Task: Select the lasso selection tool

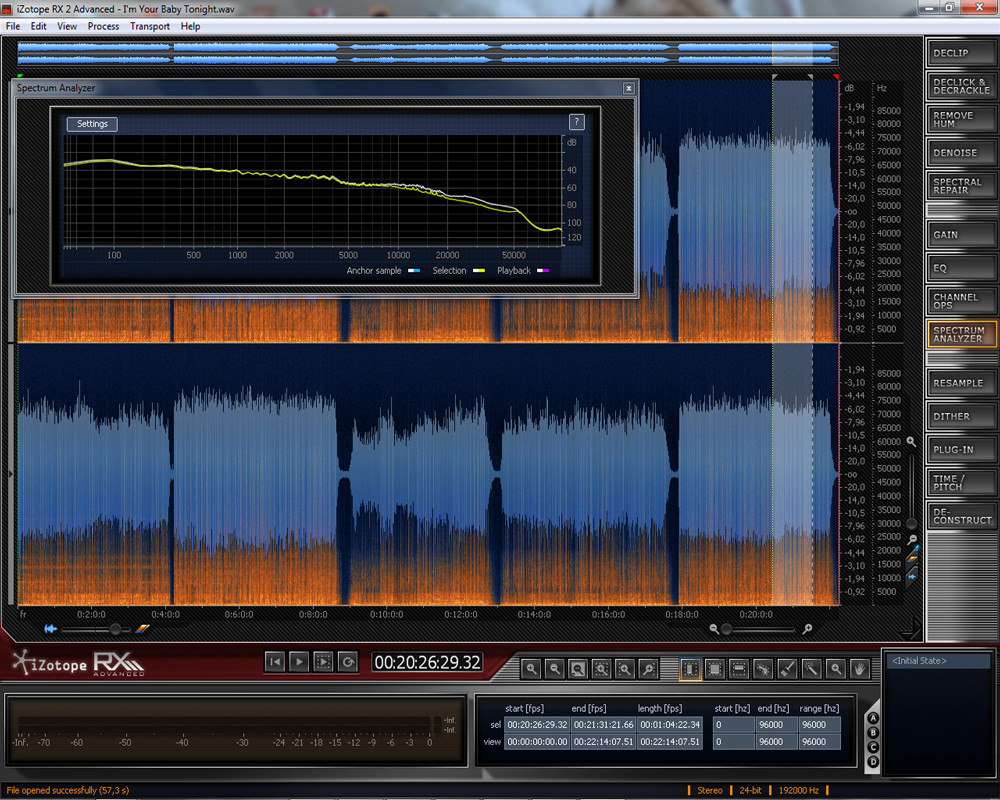Action: (763, 669)
